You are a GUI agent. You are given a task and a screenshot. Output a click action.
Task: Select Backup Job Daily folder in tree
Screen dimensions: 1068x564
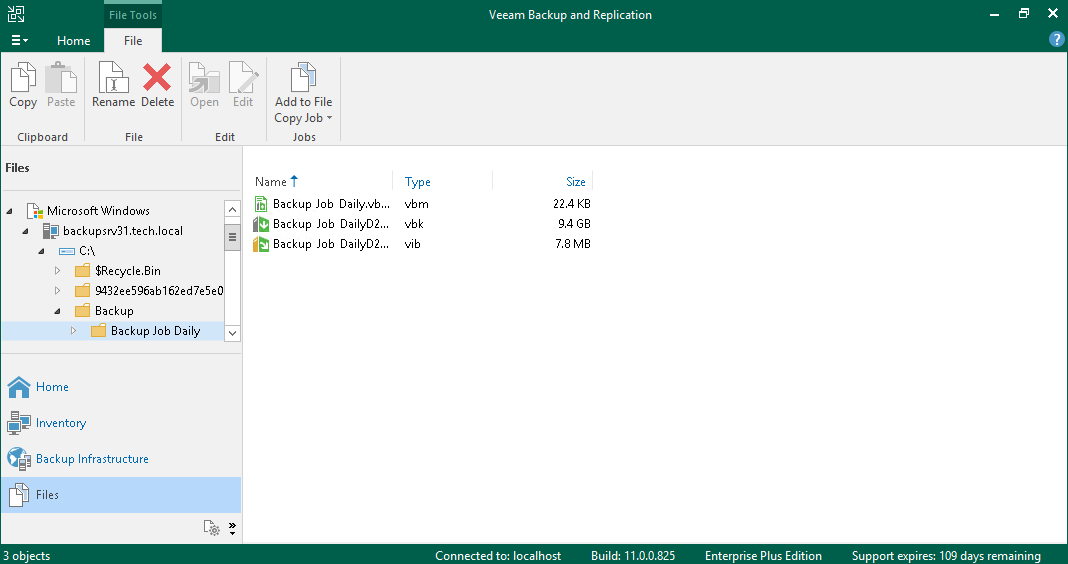point(155,331)
